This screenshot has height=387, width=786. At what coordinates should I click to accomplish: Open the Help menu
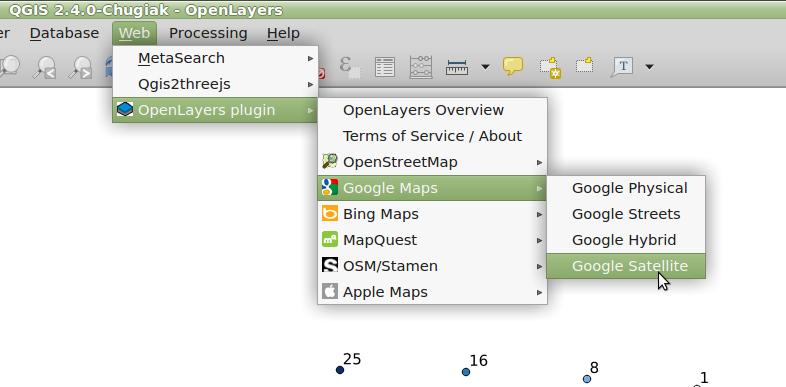coord(283,33)
